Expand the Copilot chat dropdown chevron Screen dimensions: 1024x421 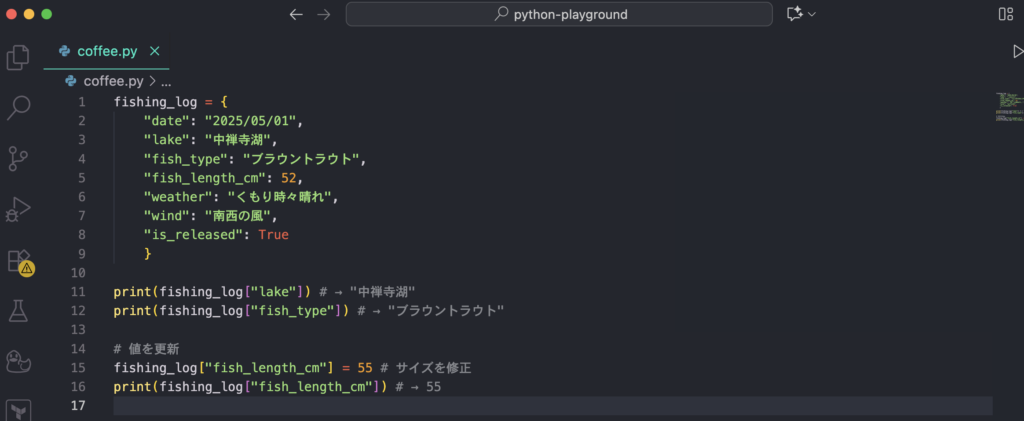(812, 14)
